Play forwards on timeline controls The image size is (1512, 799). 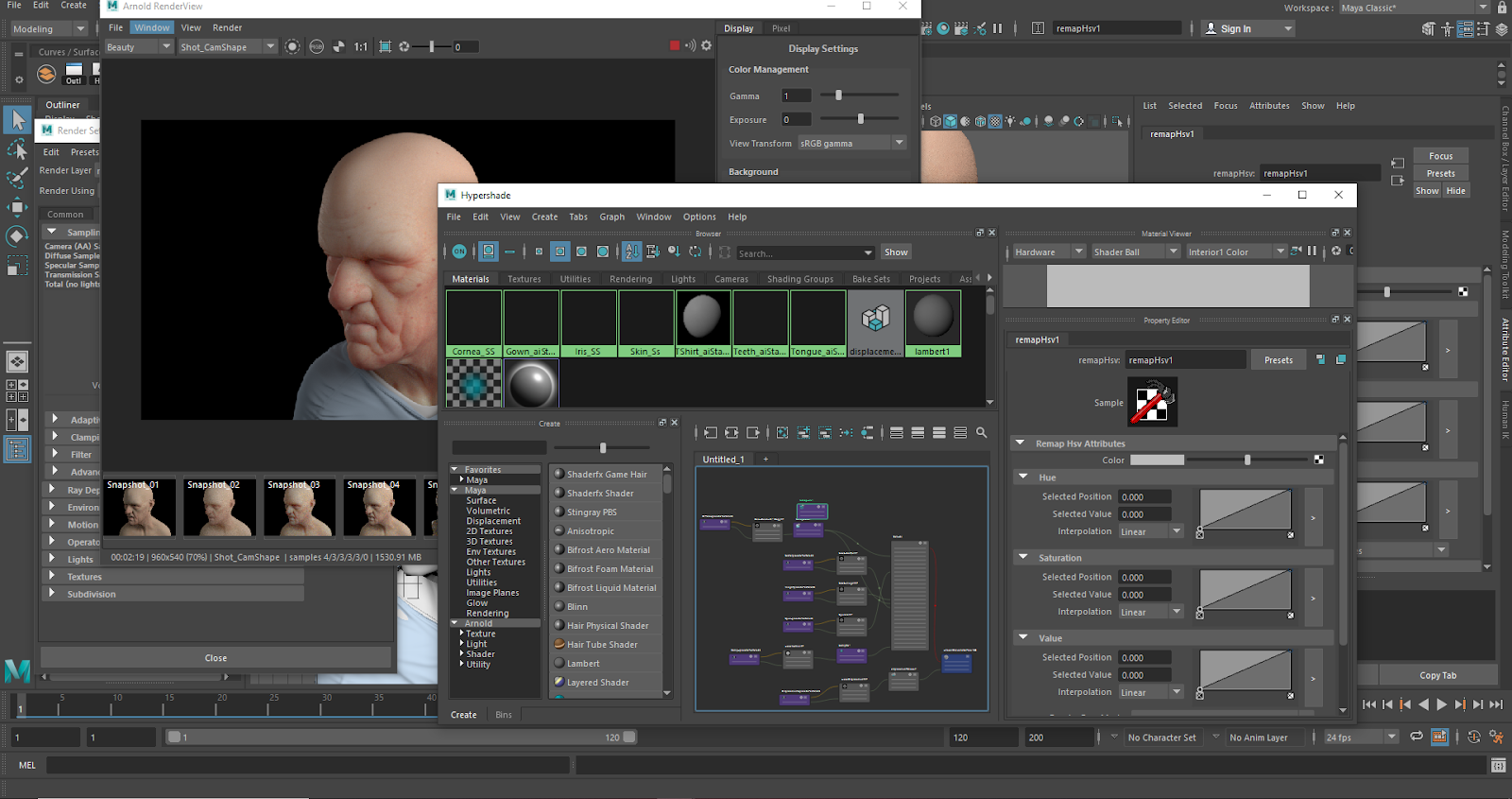pyautogui.click(x=1441, y=703)
